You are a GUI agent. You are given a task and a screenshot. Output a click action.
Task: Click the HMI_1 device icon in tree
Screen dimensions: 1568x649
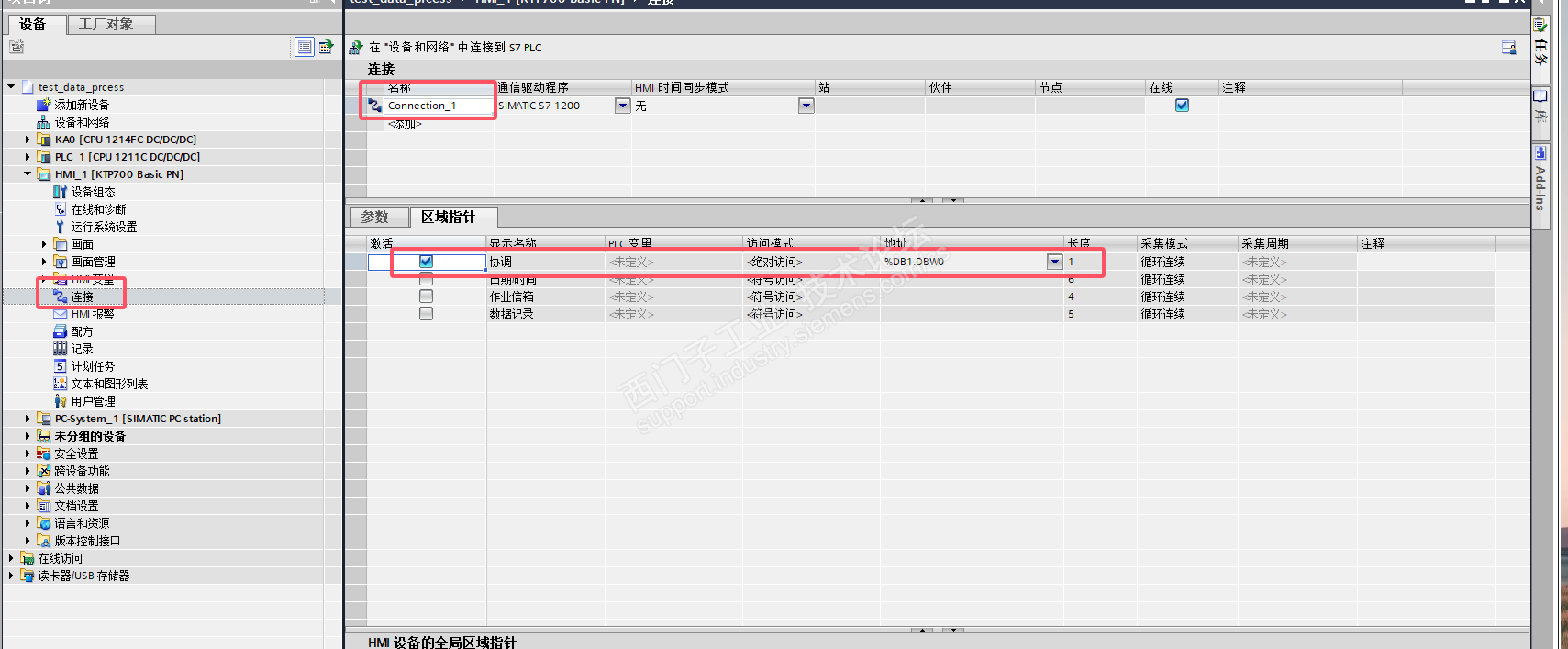pos(43,174)
